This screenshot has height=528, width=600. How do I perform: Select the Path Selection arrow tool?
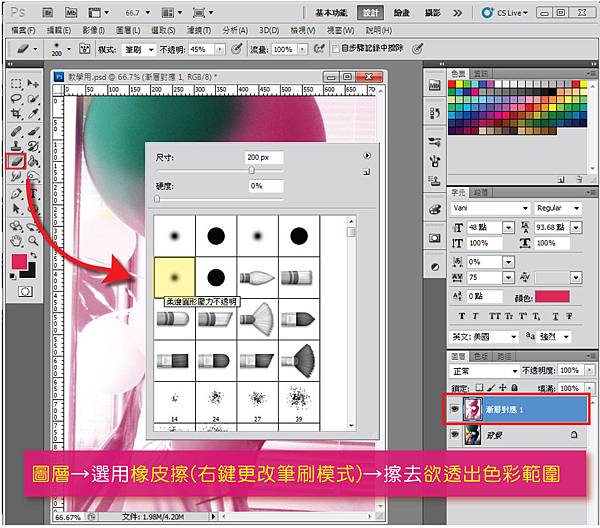16,209
